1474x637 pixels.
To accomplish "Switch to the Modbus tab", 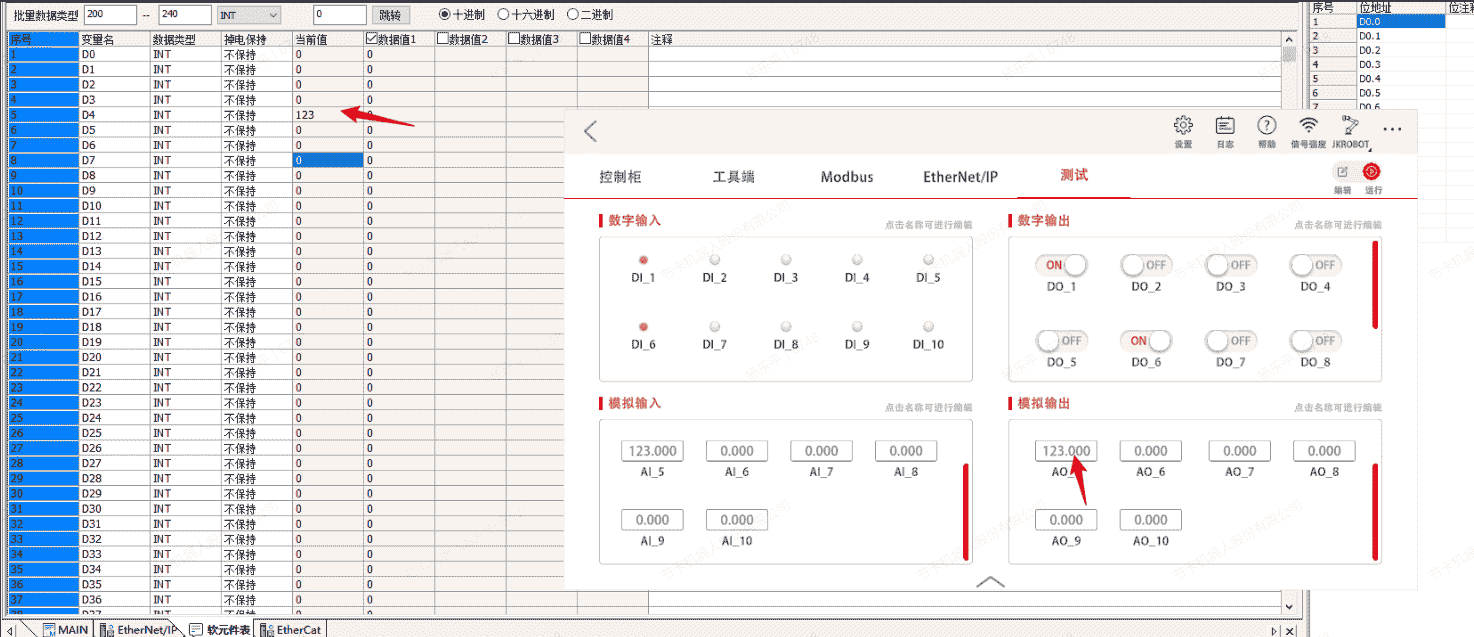I will pos(846,177).
